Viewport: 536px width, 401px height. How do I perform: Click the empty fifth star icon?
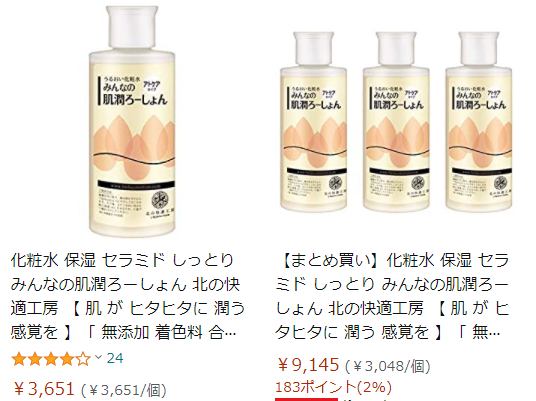(x=83, y=360)
